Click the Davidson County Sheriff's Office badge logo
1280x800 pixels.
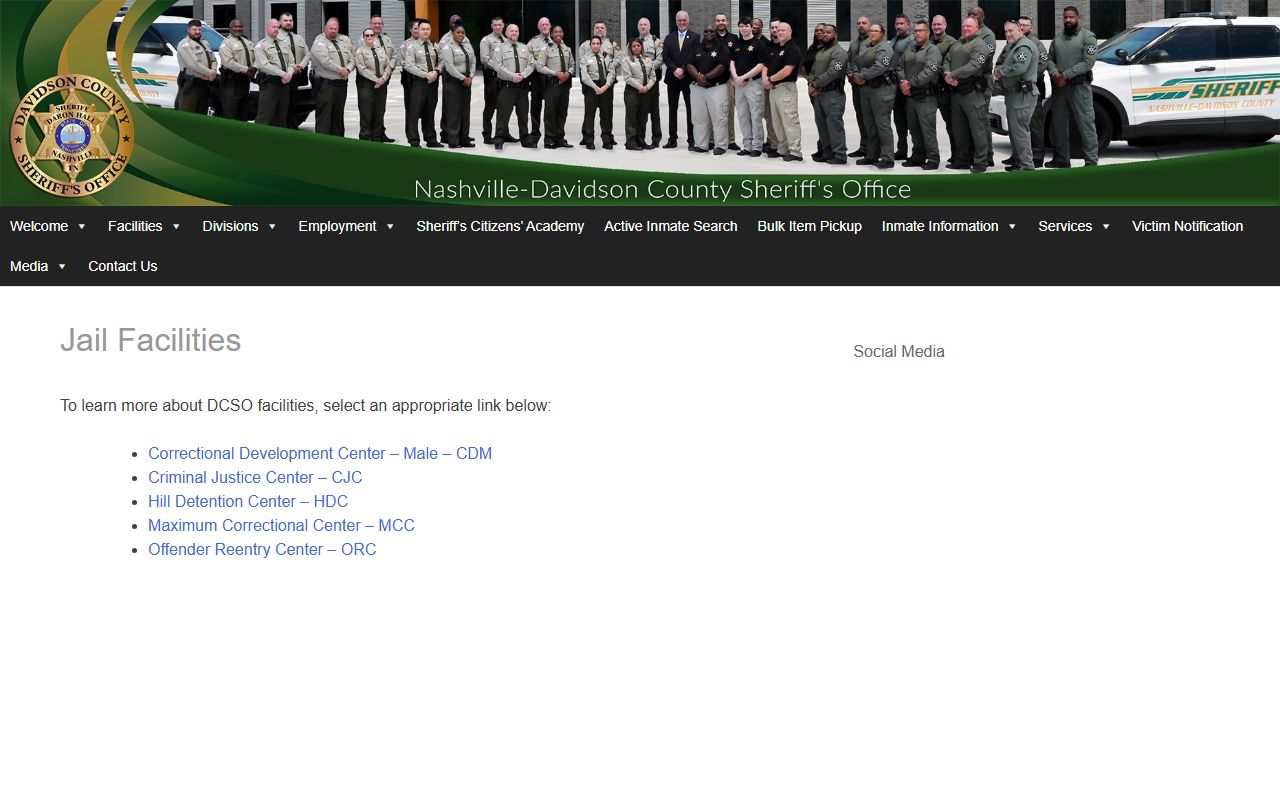coord(72,136)
